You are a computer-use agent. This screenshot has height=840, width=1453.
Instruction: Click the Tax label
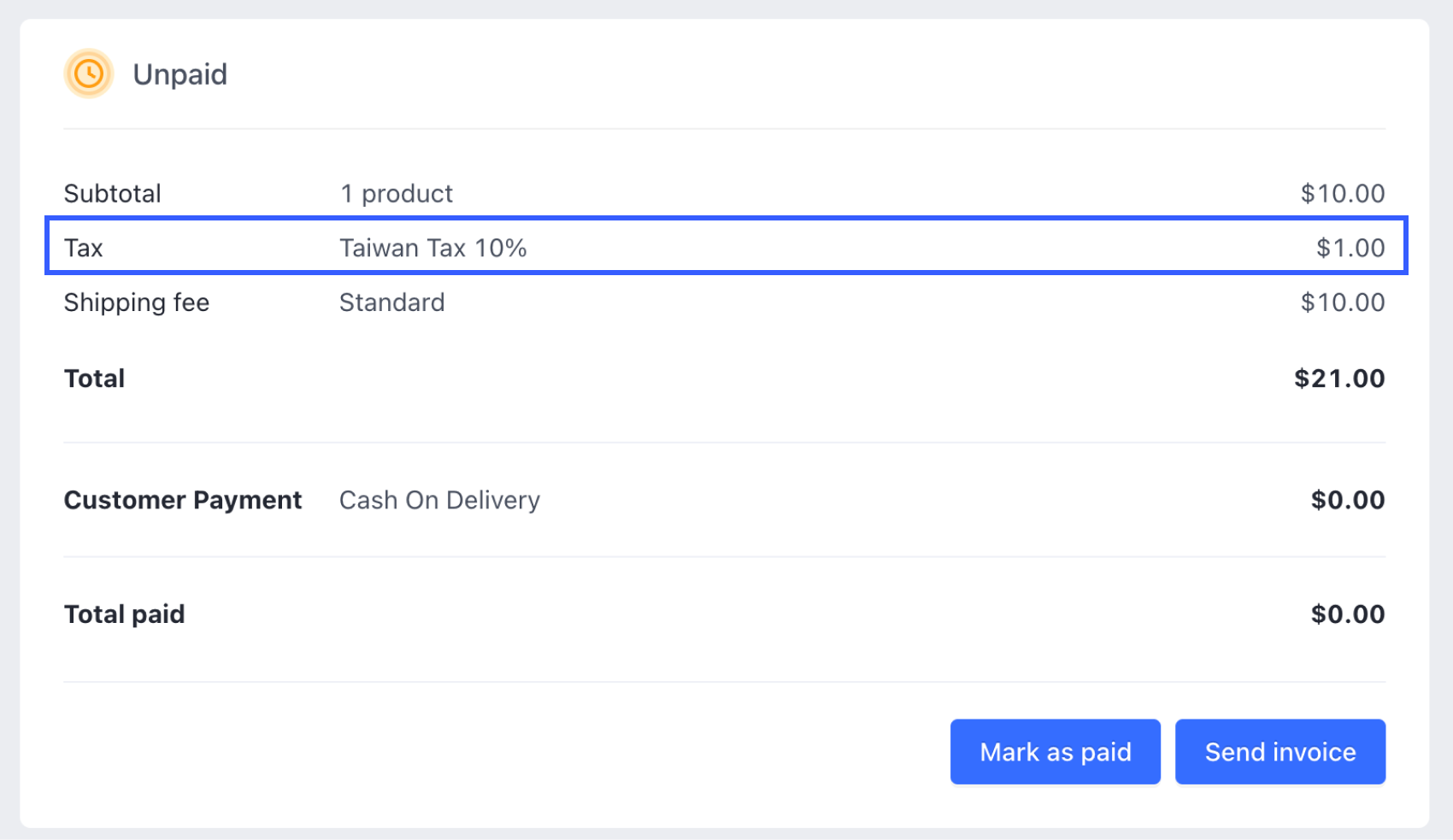(x=83, y=247)
